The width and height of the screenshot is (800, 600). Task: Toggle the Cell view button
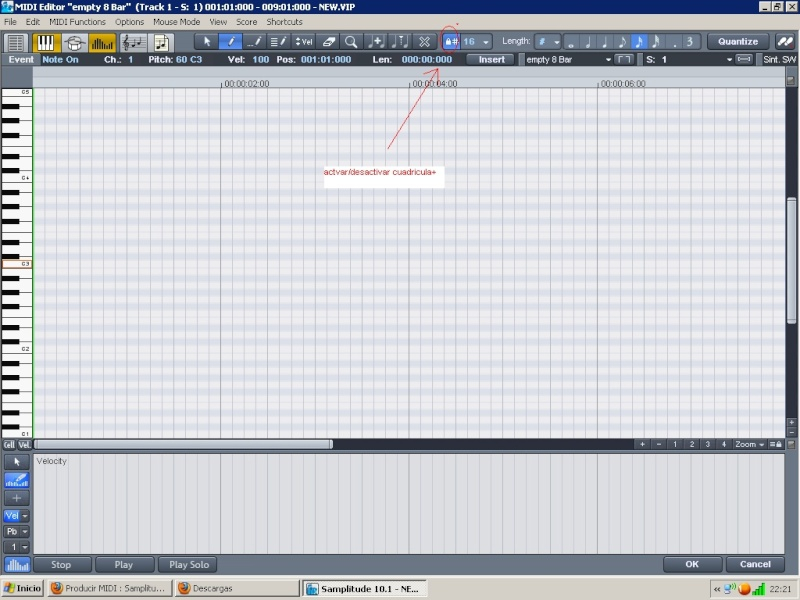pos(9,445)
